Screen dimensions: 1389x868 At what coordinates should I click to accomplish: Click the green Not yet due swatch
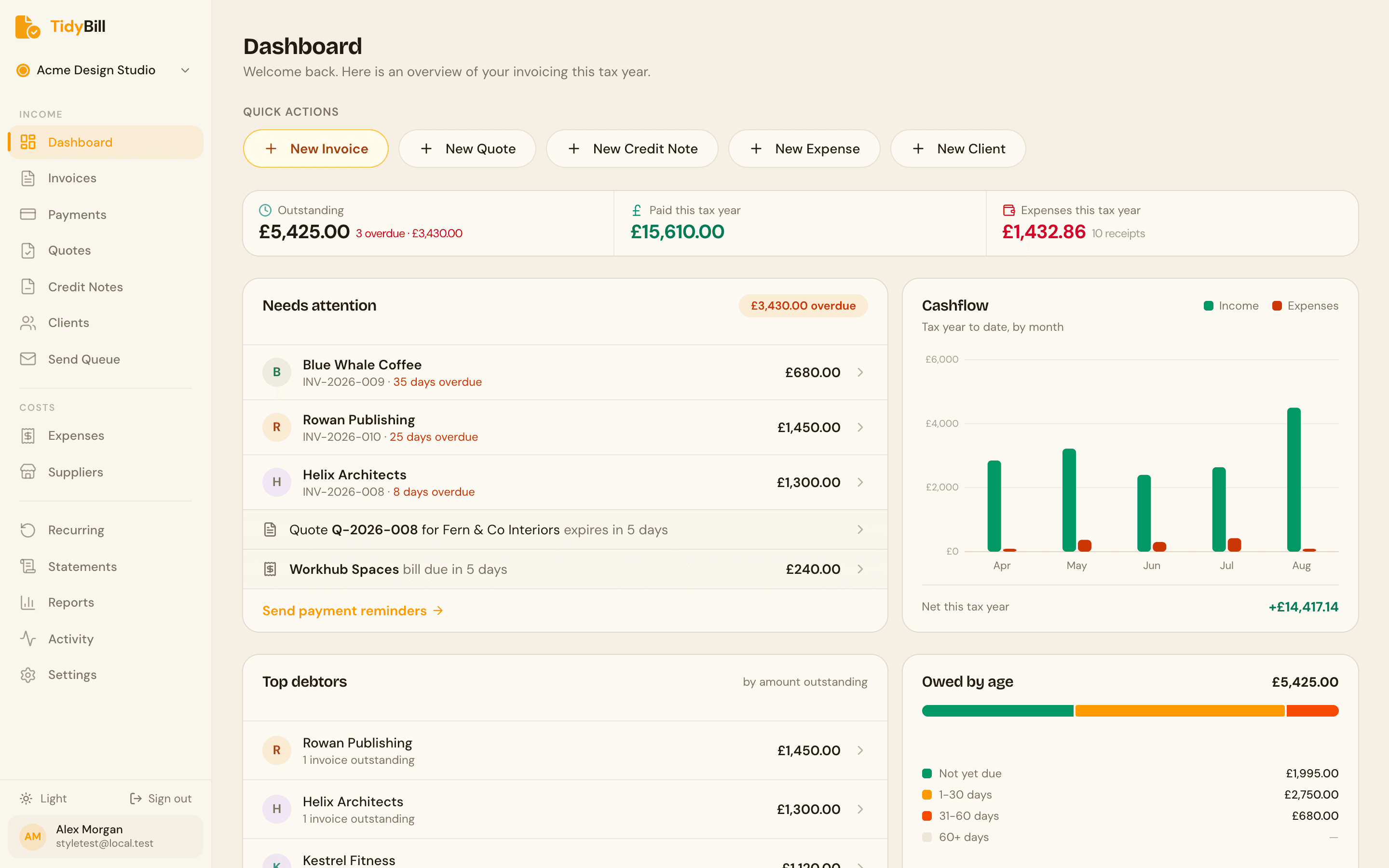pyautogui.click(x=927, y=774)
